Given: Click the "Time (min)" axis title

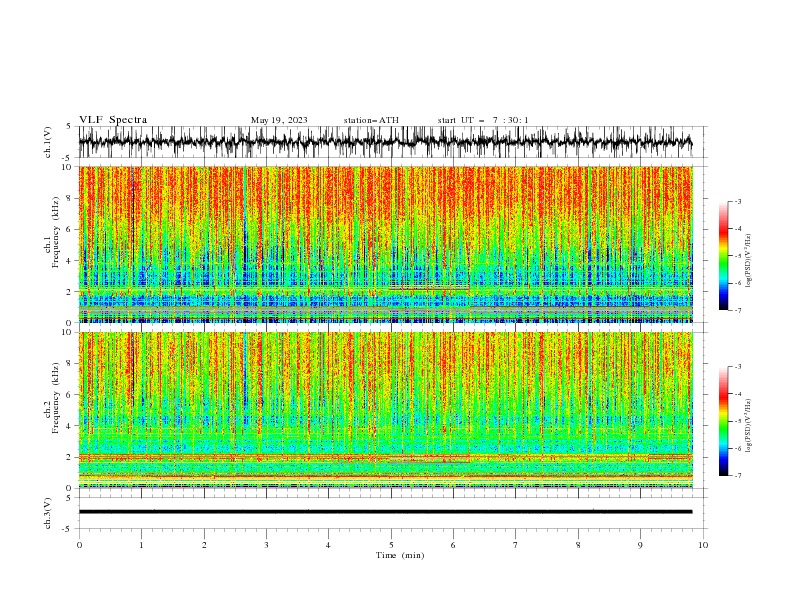Looking at the screenshot, I should 400,555.
